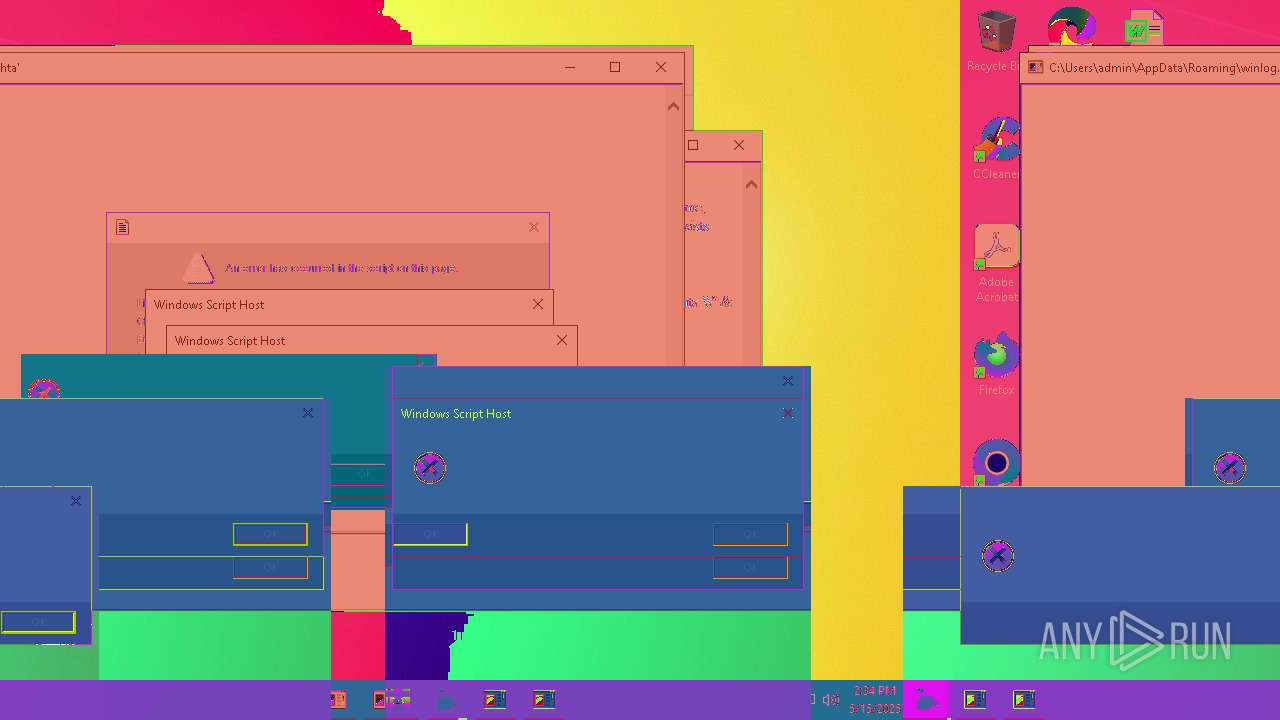Open the first pinned taskbar app icon
This screenshot has width=1280, height=720.
pyautogui.click(x=338, y=699)
